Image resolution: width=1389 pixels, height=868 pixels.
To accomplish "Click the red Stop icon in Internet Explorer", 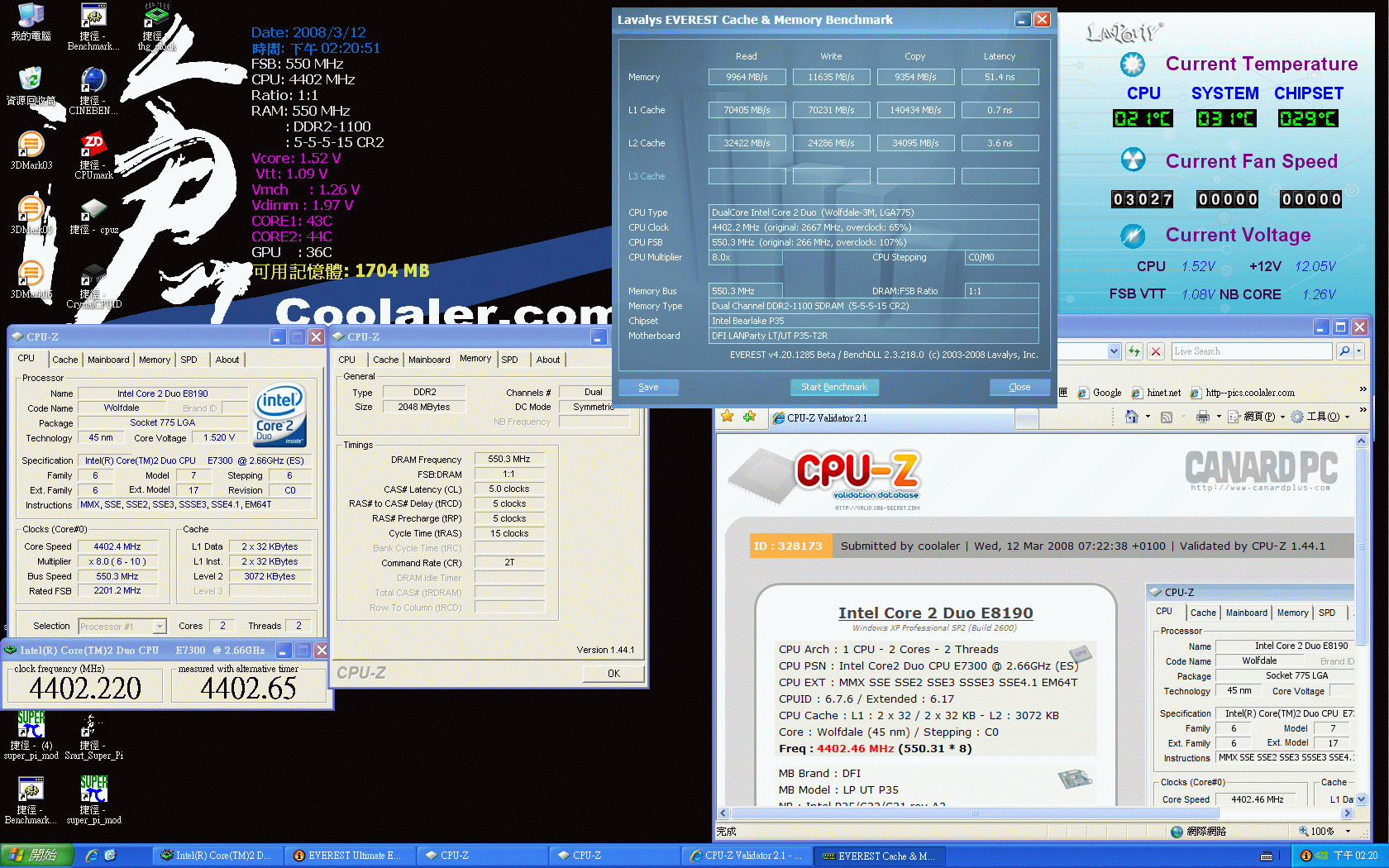I will point(1156,351).
